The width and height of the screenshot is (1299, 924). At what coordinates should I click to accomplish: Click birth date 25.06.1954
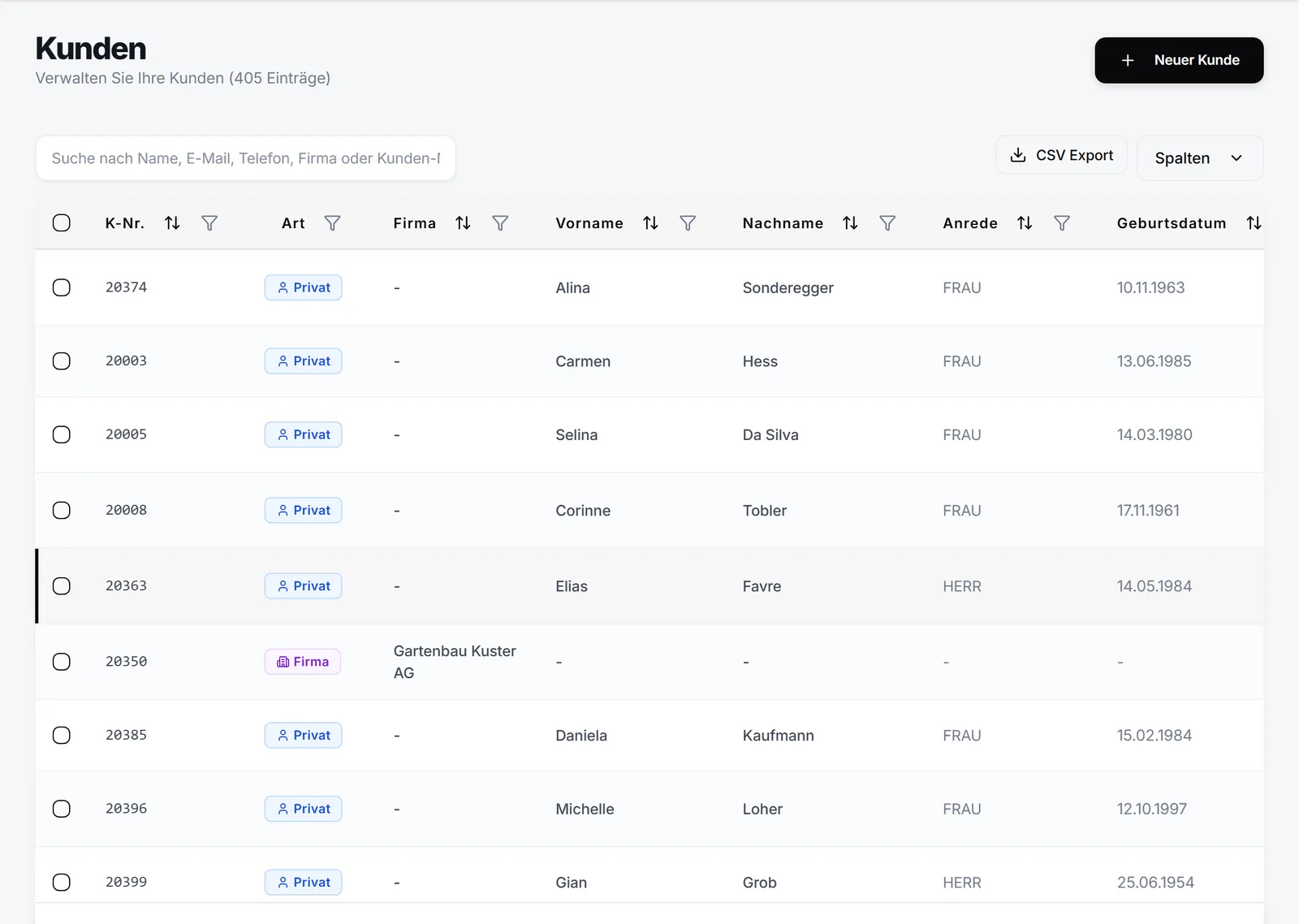point(1155,882)
